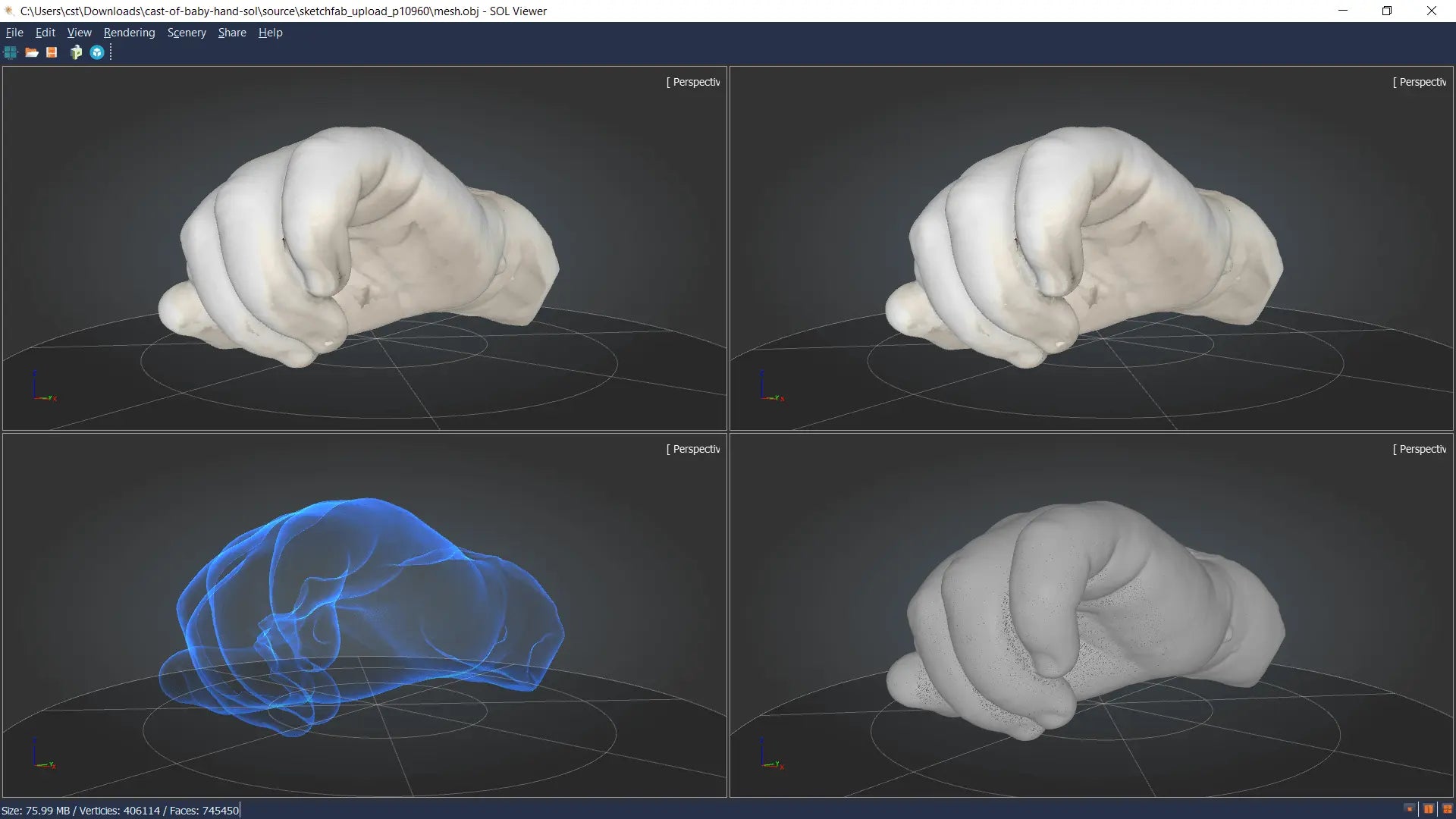Open the Rendering menu
This screenshot has width=1456, height=819.
point(129,33)
